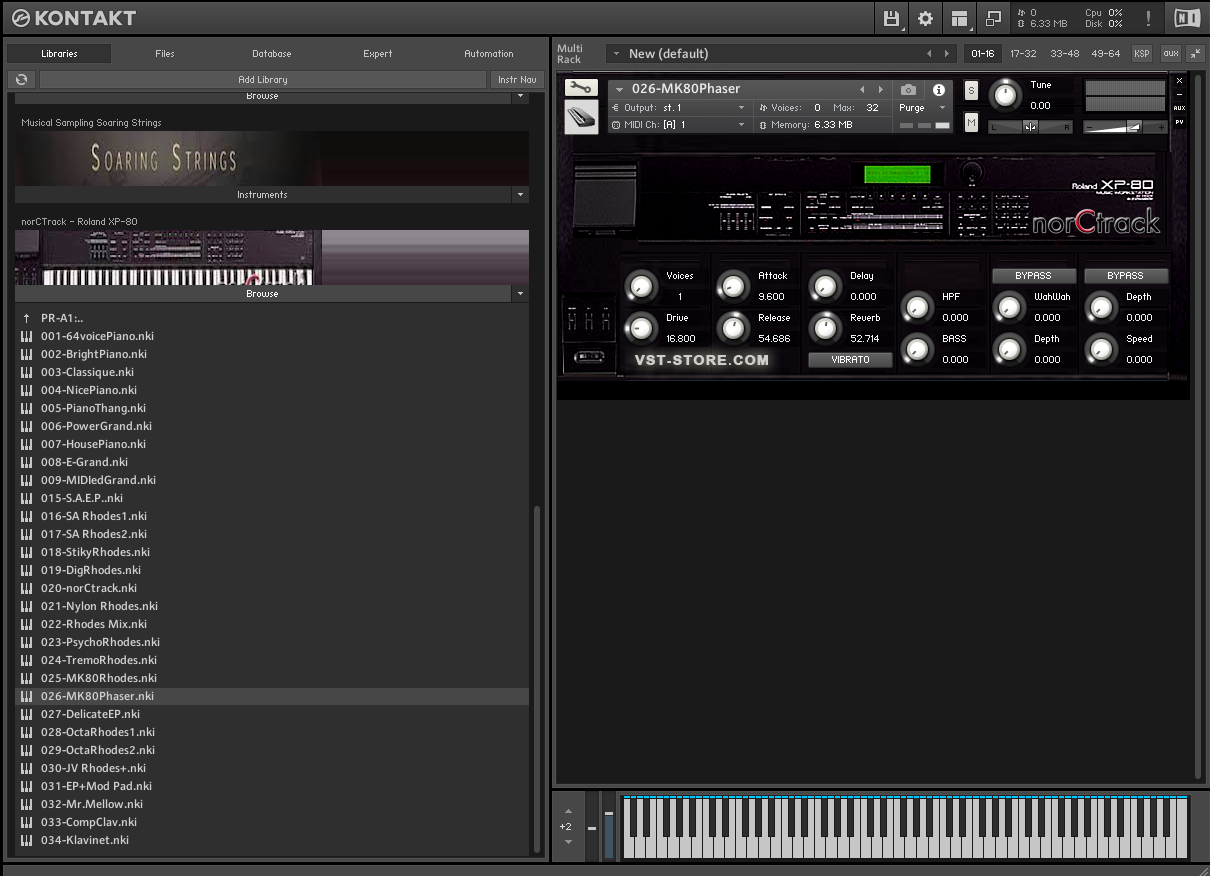The height and width of the screenshot is (876, 1210).
Task: Click the library list vertical scrollbar
Action: (538, 678)
